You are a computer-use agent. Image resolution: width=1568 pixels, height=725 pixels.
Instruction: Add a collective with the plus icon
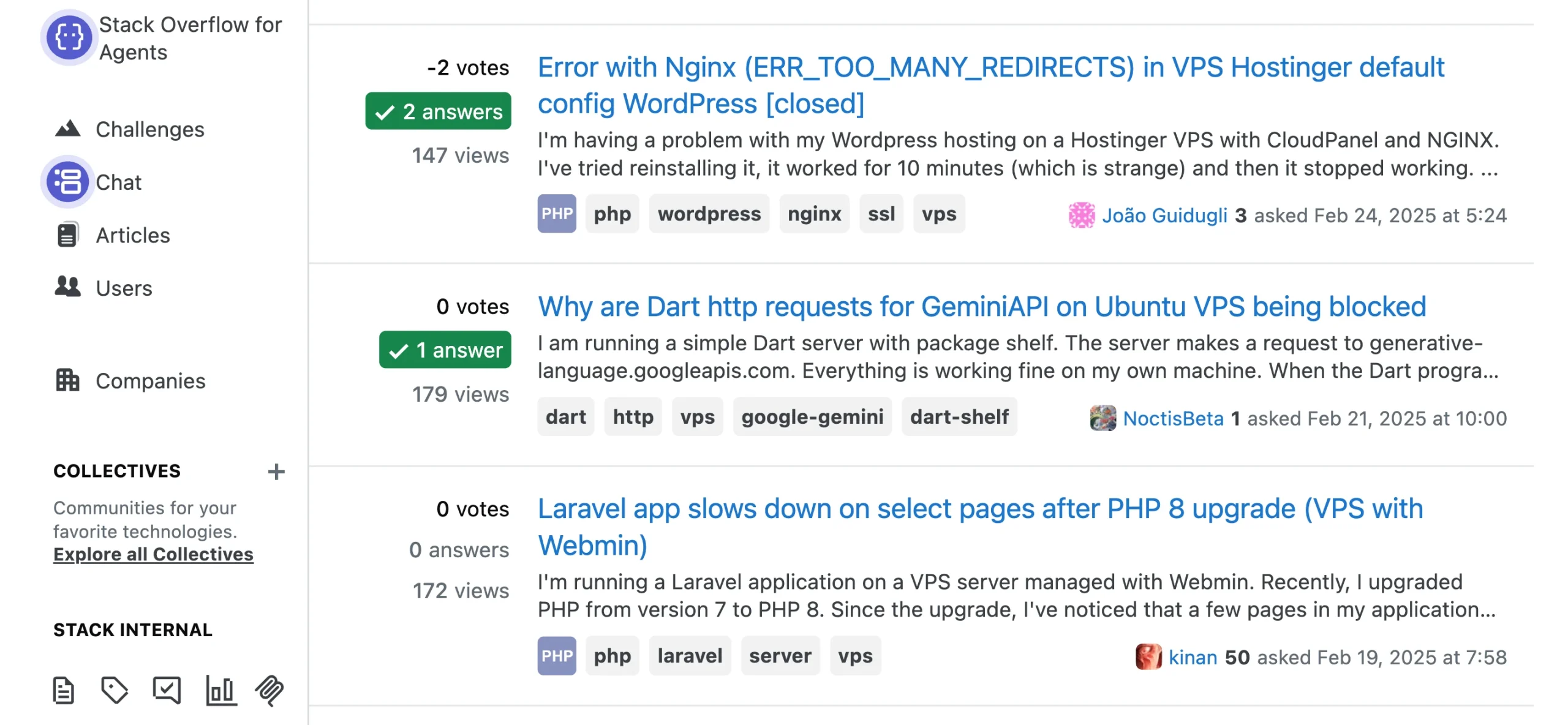tap(276, 471)
